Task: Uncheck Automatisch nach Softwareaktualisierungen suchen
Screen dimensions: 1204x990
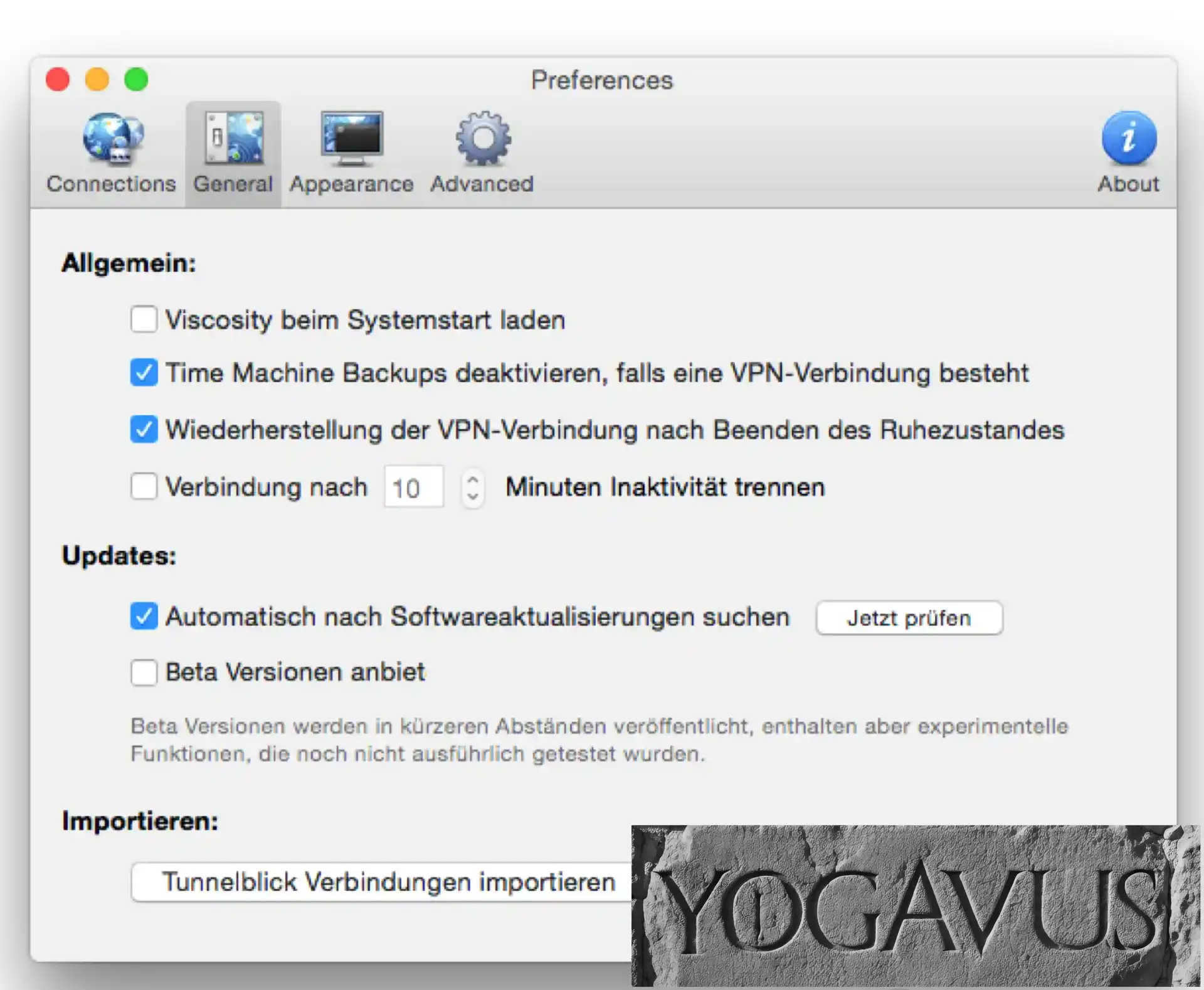Action: 144,615
